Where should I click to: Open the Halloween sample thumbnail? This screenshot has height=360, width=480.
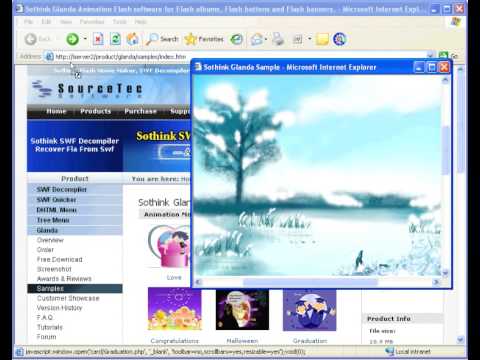click(x=242, y=310)
